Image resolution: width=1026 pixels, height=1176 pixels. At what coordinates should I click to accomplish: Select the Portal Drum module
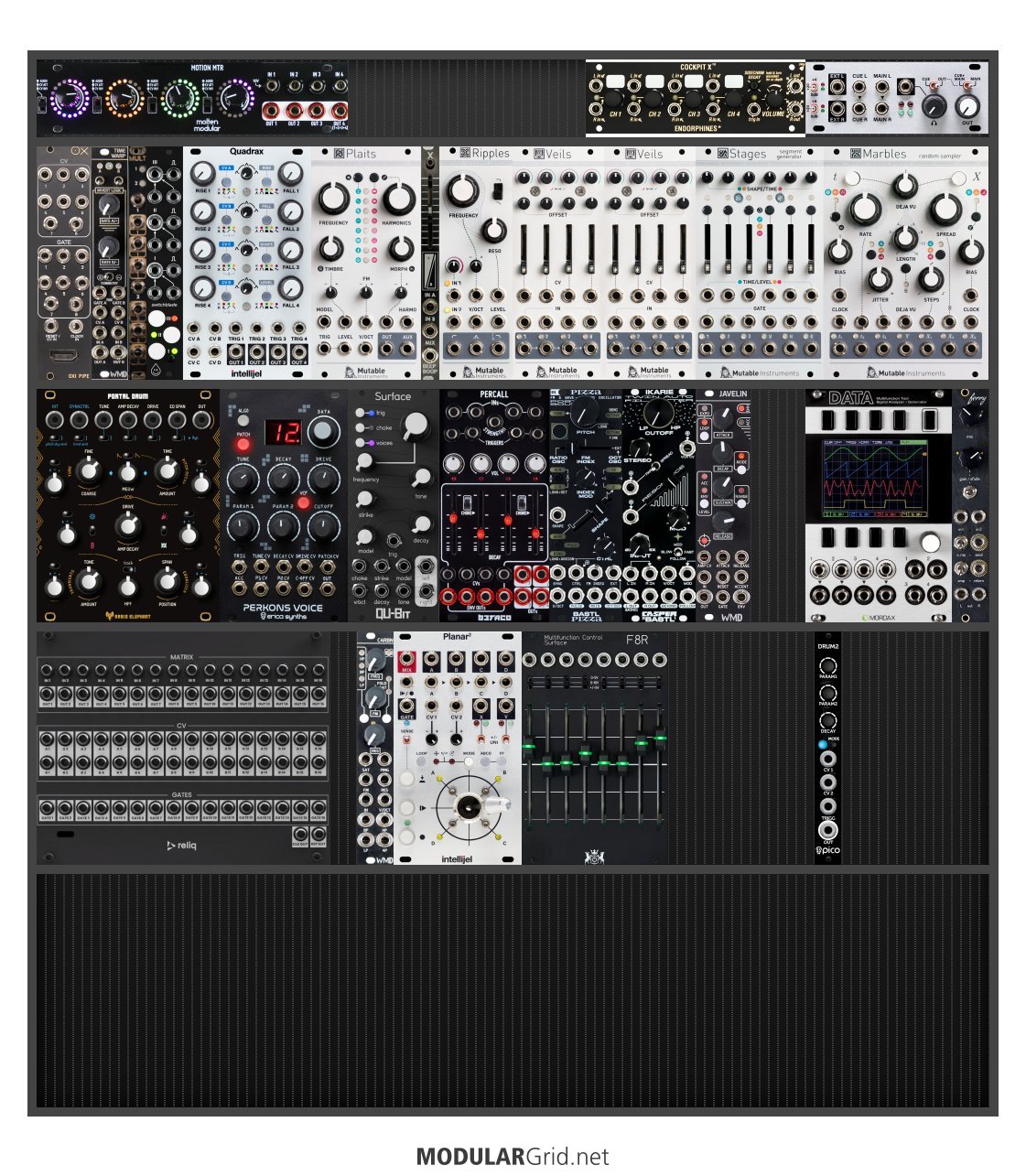coord(128,505)
